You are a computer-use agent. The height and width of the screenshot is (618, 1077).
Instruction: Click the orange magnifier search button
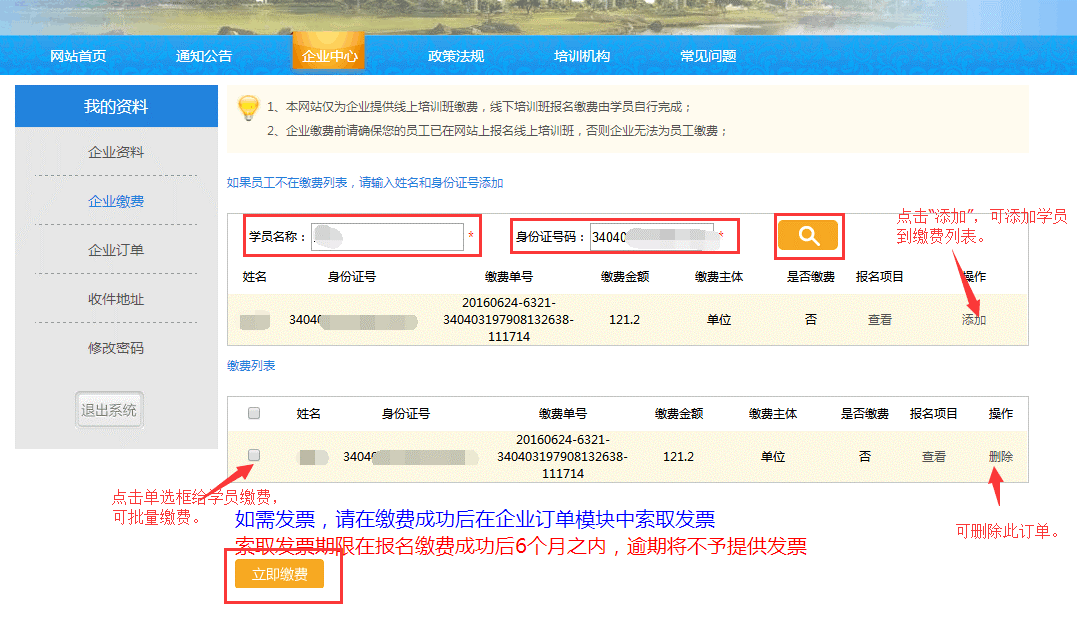[808, 236]
